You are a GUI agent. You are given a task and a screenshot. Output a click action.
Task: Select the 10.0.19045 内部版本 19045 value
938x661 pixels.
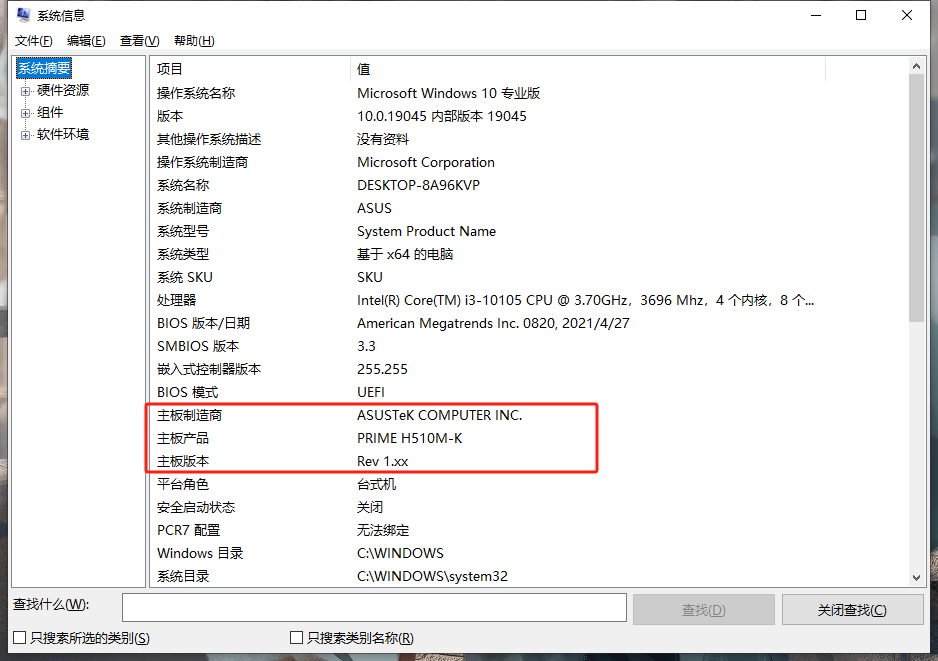(441, 117)
